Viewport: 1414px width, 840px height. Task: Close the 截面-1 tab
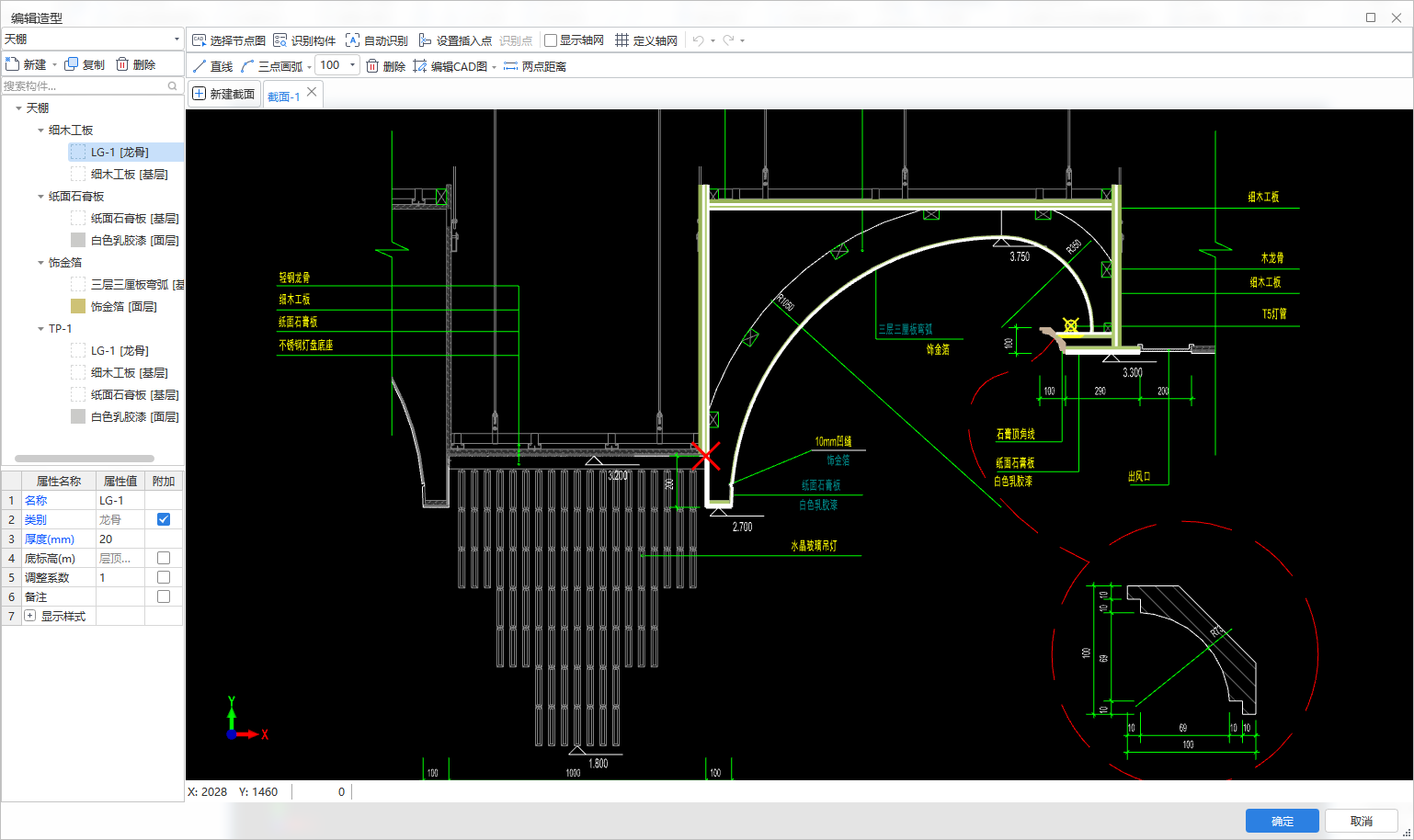coord(312,92)
